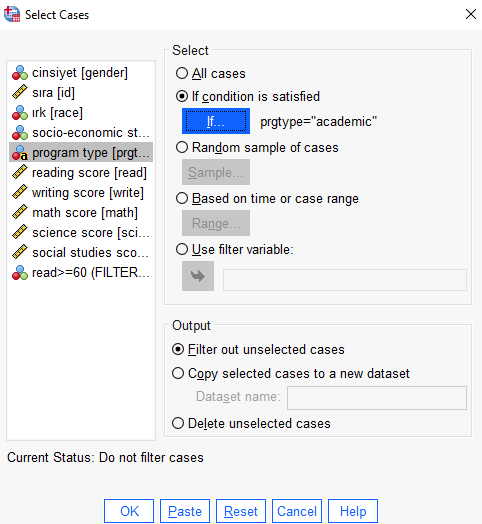
Task: Choose Delete unselected cases output option
Action: tap(178, 423)
